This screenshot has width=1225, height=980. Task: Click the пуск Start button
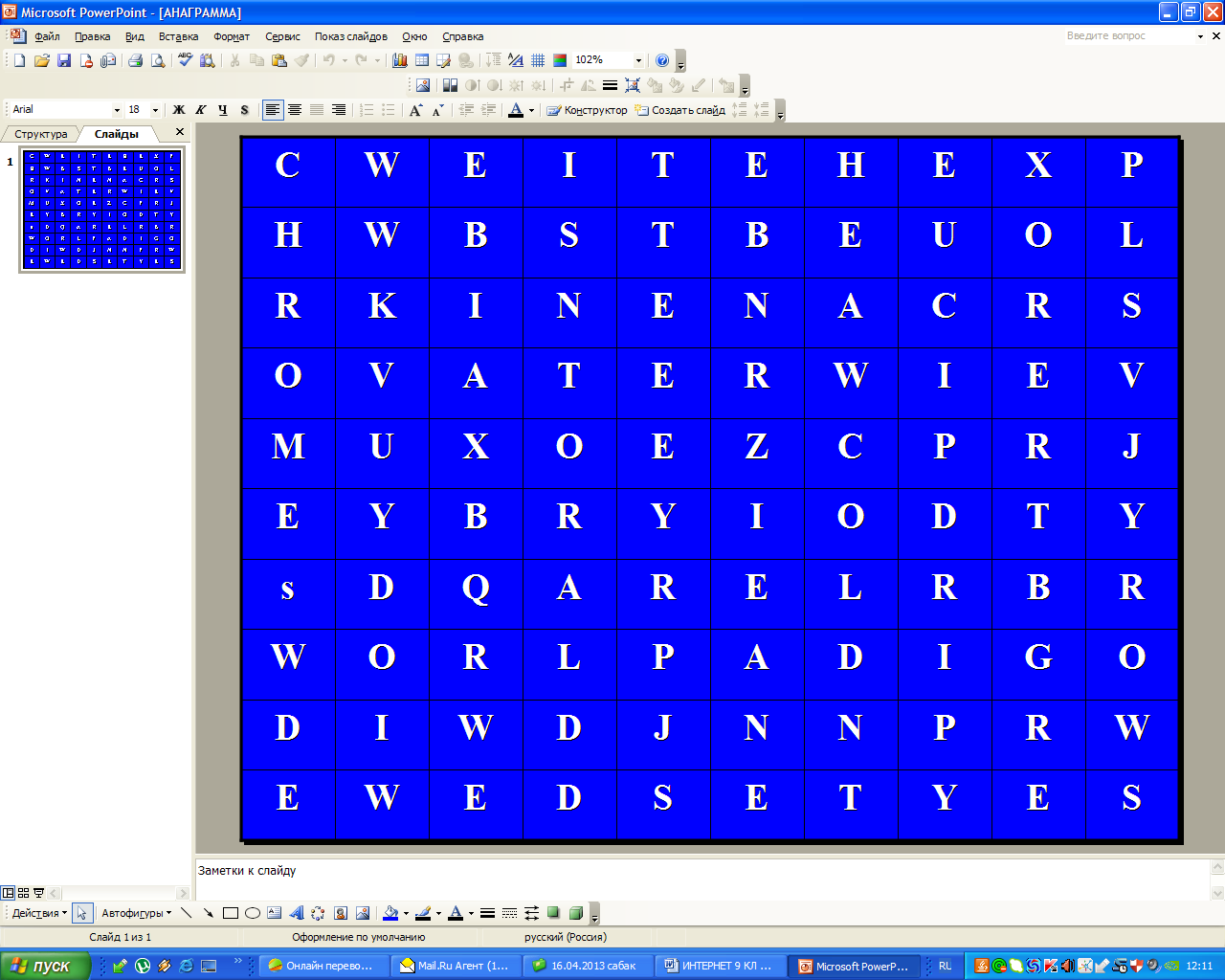pyautogui.click(x=45, y=966)
